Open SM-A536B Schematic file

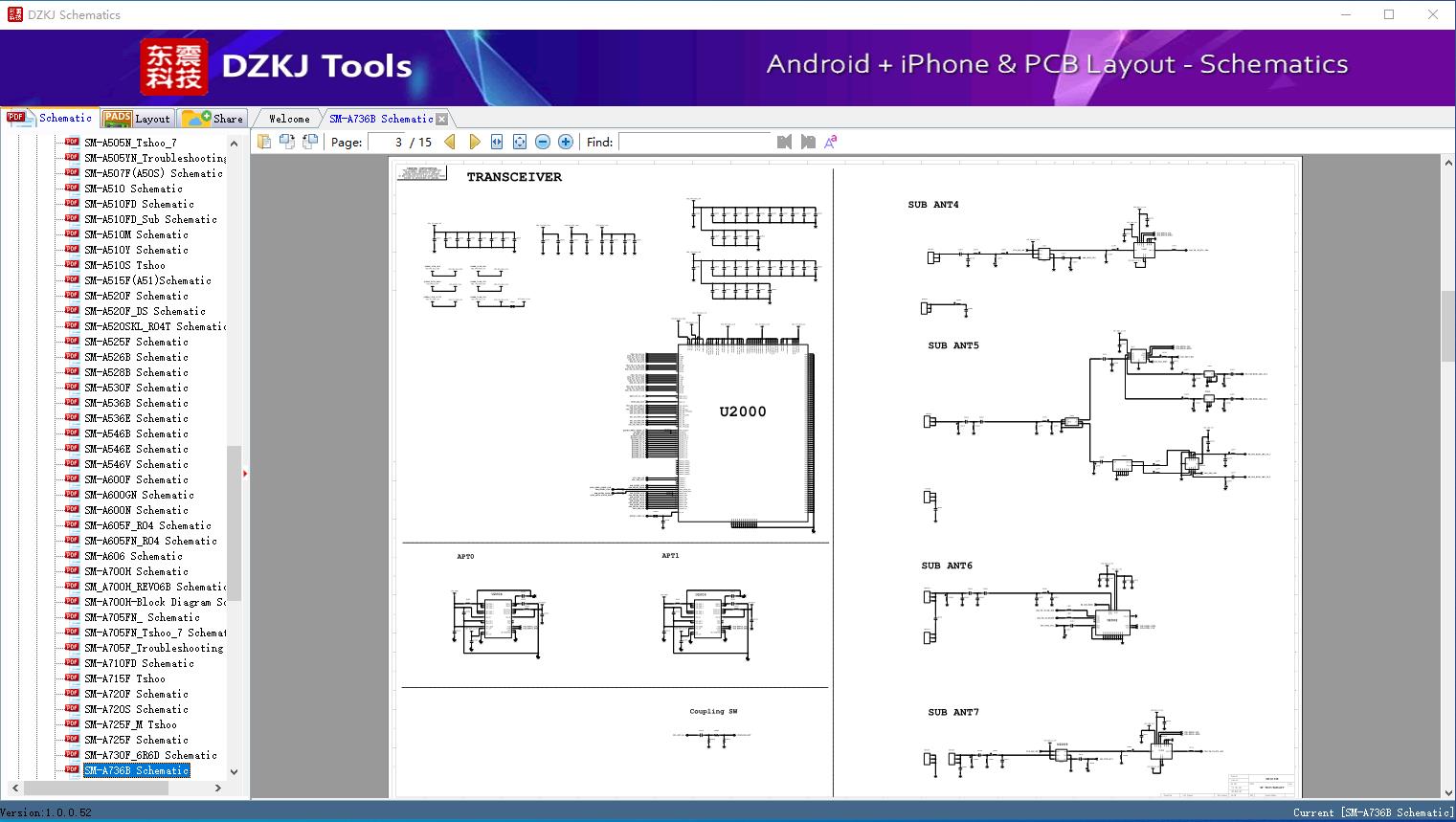pyautogui.click(x=136, y=403)
